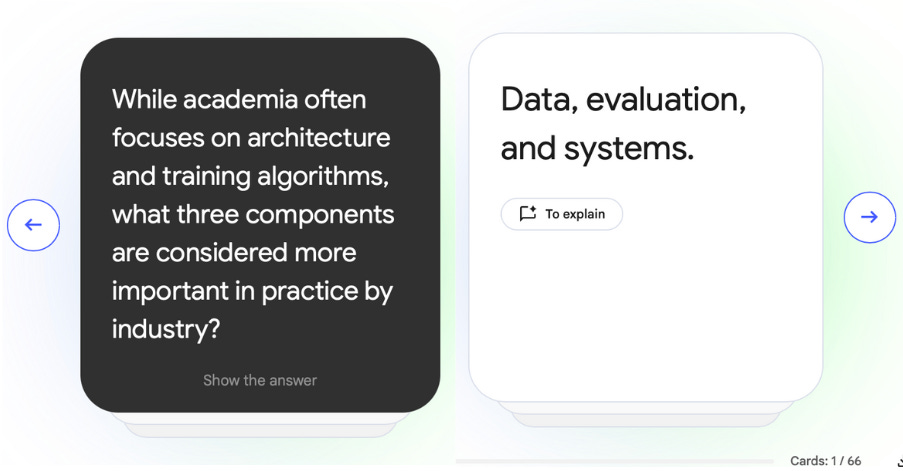Click the "Cards: 1 / 66" counter
This screenshot has width=903, height=471.
coord(825,461)
